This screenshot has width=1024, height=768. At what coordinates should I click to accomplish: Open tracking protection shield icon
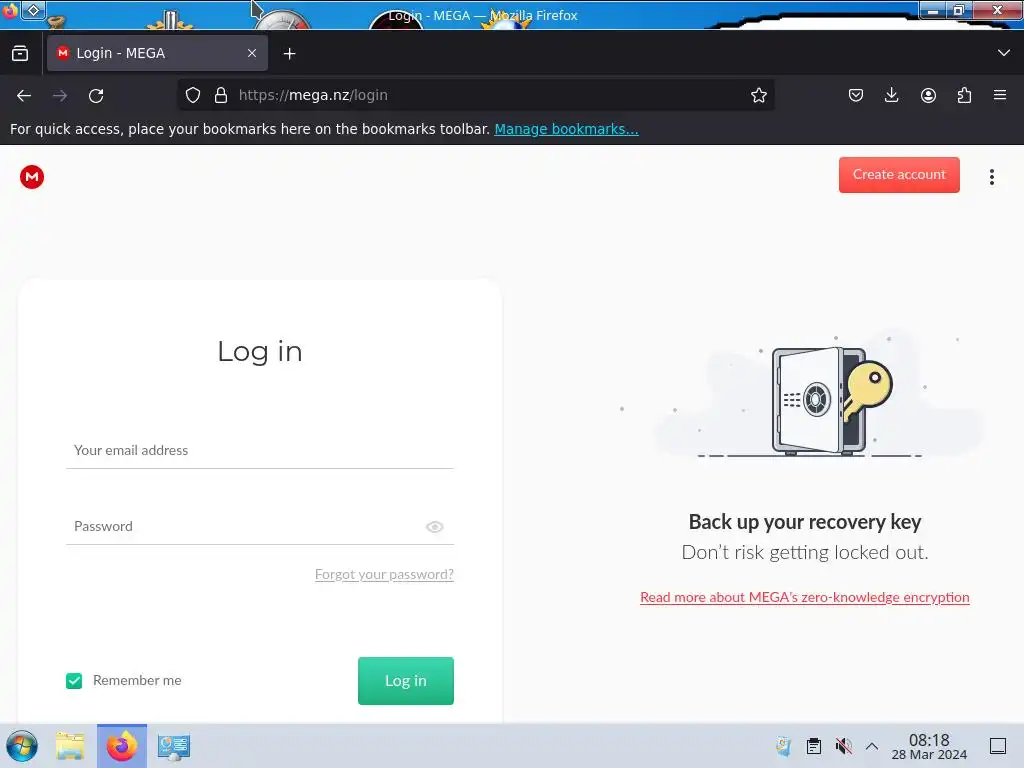193,95
